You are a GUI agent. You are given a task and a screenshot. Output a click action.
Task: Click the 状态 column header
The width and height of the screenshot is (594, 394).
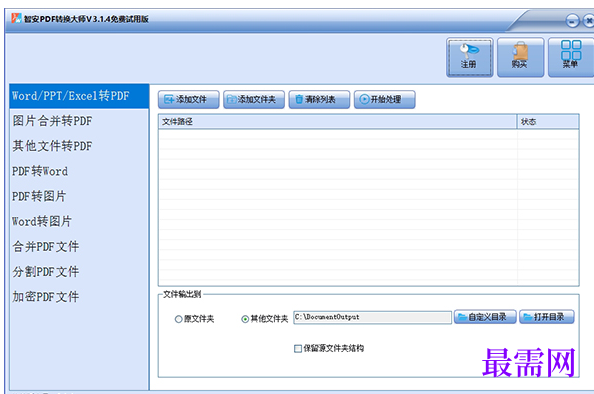tap(548, 122)
